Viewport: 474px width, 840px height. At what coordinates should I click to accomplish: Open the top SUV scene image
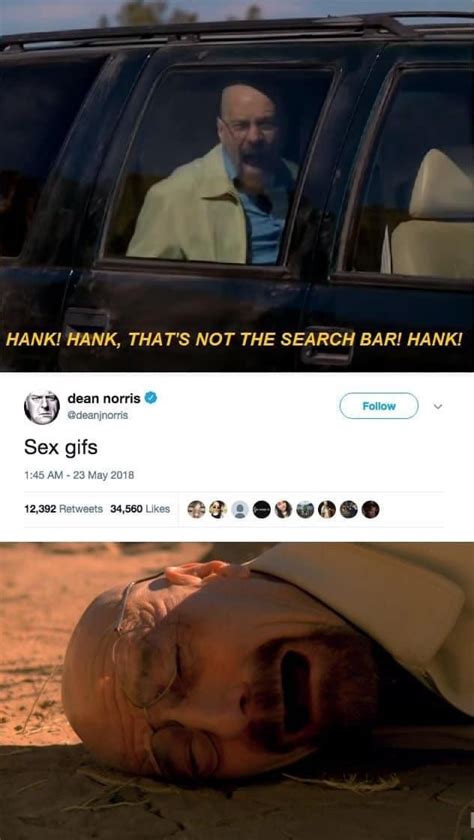click(x=237, y=185)
